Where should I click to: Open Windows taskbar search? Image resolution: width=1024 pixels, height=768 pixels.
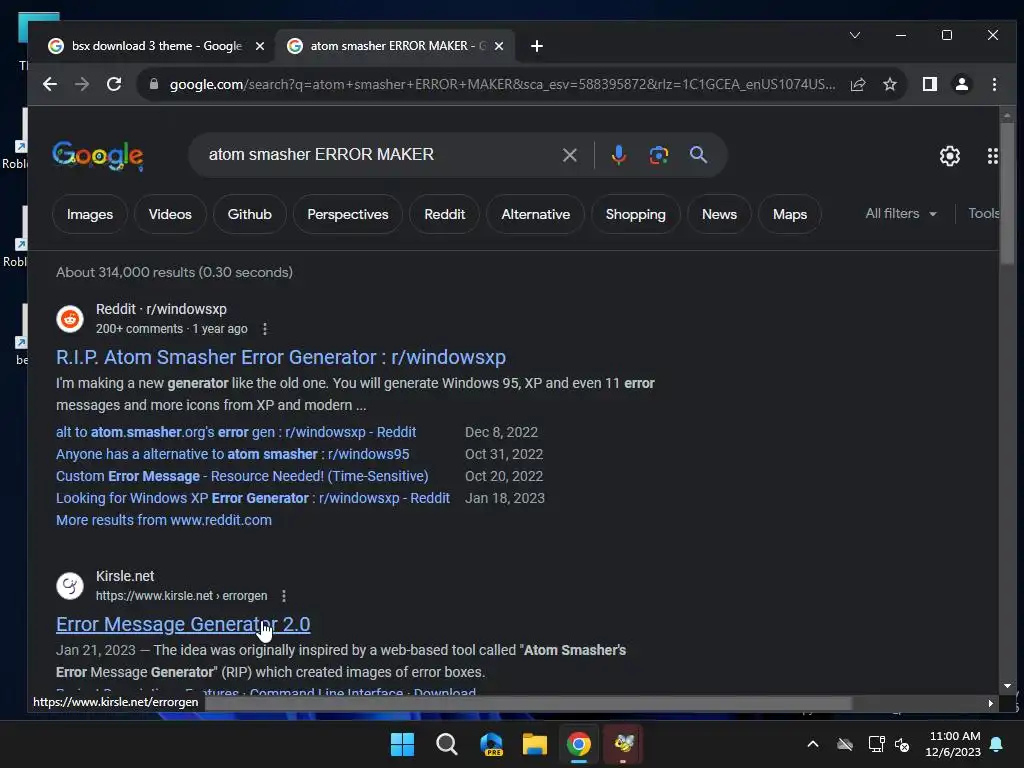pos(447,744)
